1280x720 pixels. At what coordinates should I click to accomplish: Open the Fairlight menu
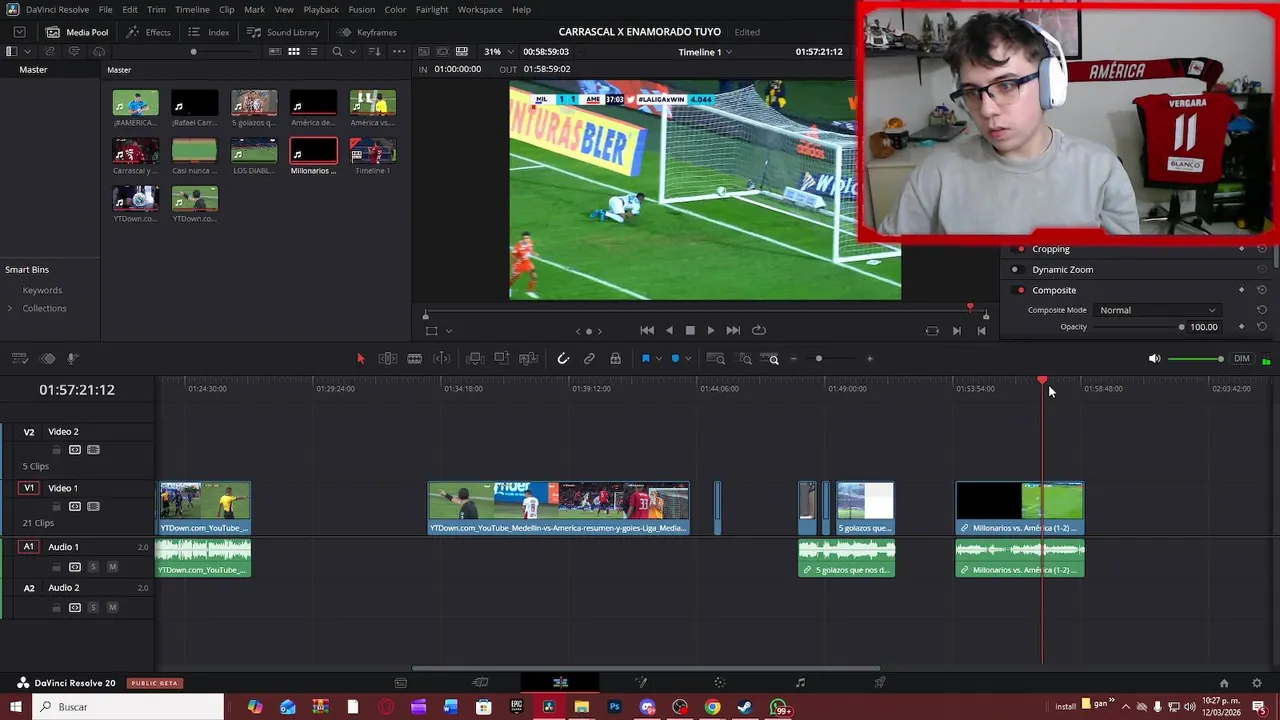click(432, 9)
